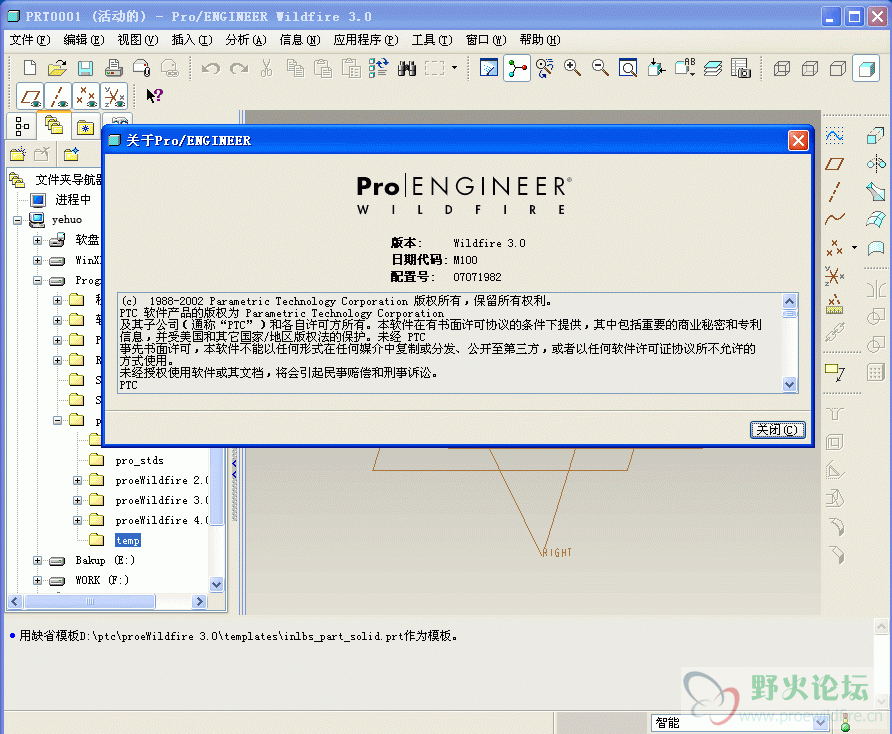
Task: Open the 插入(I) menu
Action: click(x=192, y=40)
